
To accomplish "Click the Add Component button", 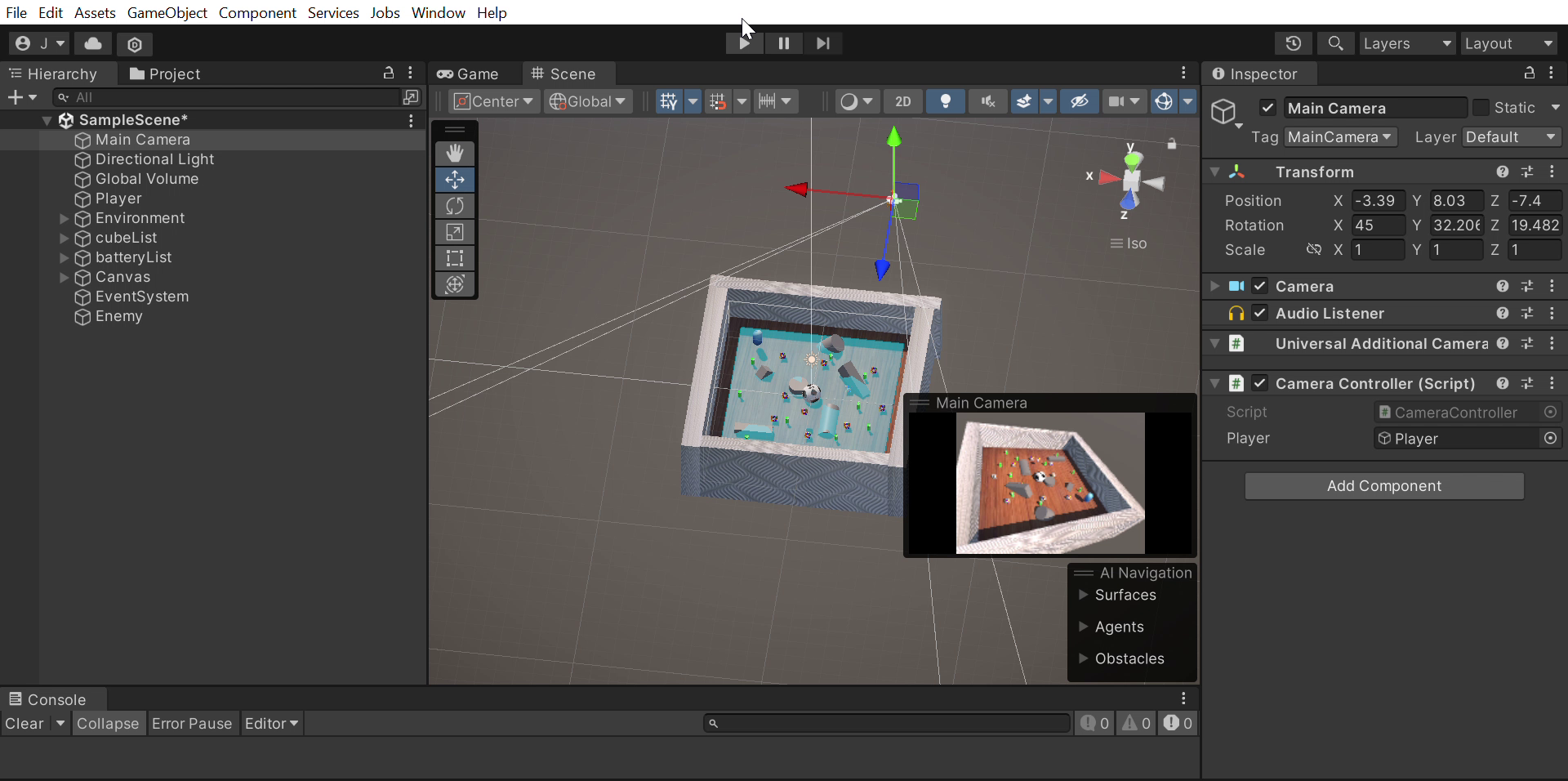I will pyautogui.click(x=1383, y=485).
